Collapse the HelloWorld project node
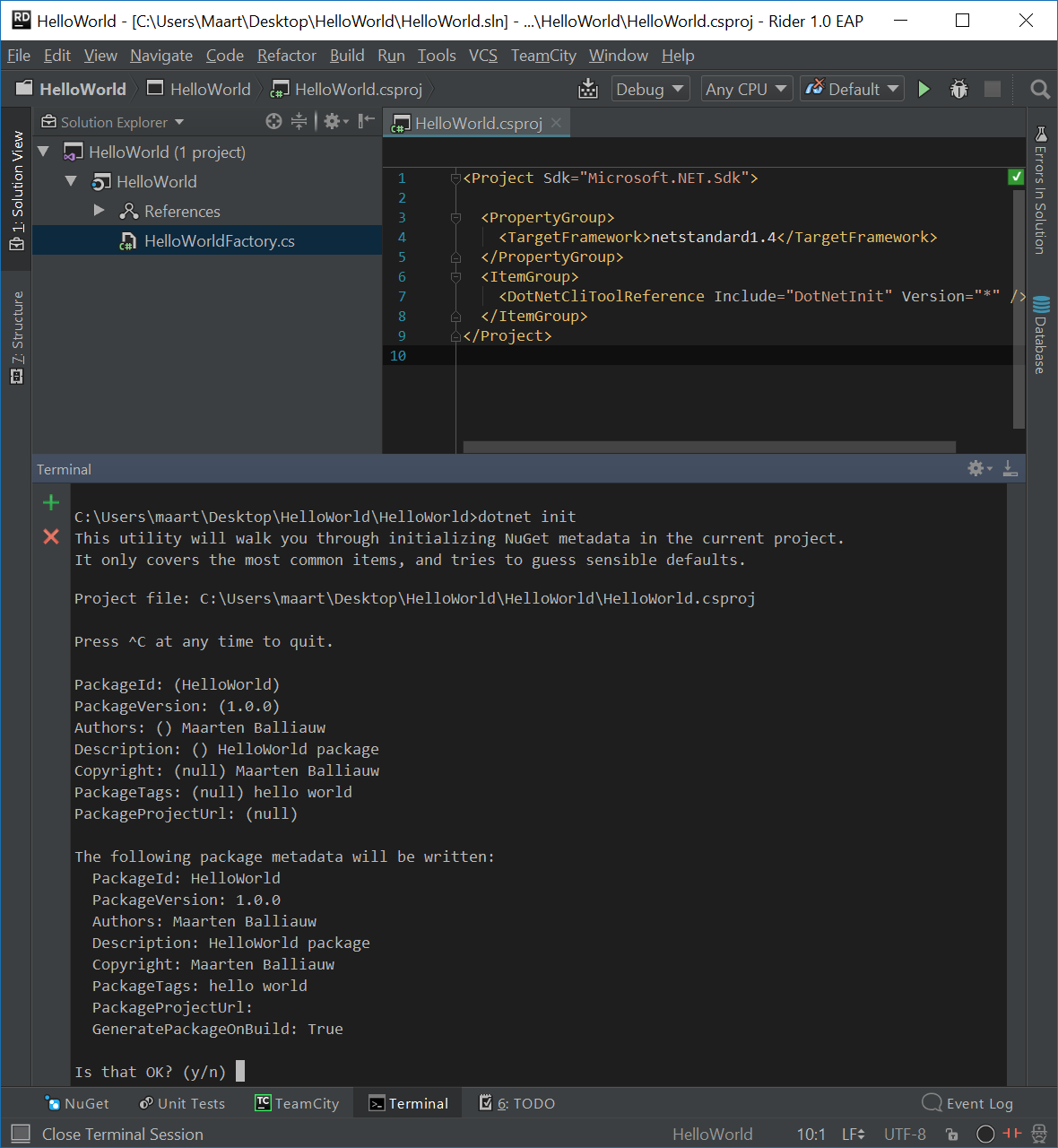This screenshot has width=1058, height=1148. (71, 181)
